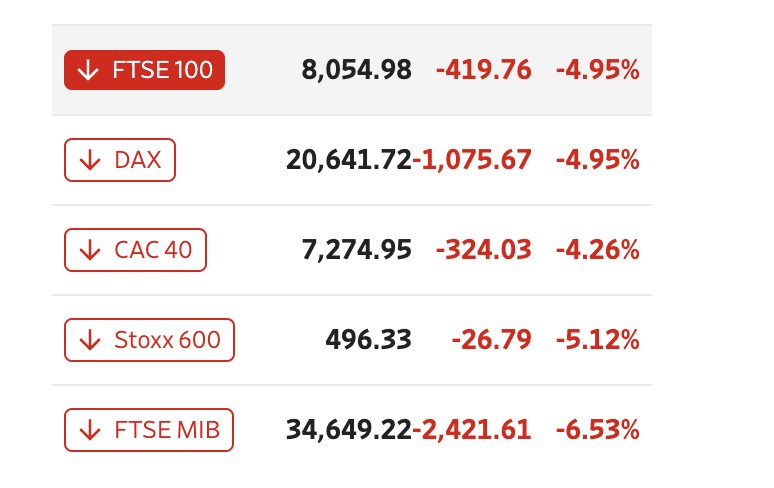Click Stoxx 600 percent change -5.12%
The image size is (774, 488).
(597, 340)
